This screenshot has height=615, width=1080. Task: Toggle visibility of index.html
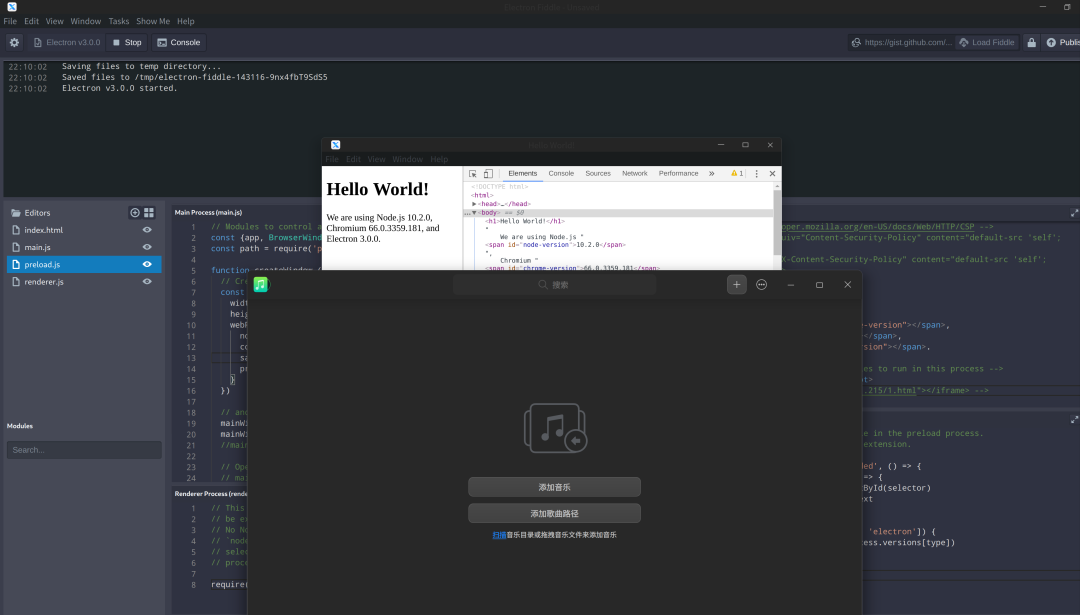(x=146, y=230)
